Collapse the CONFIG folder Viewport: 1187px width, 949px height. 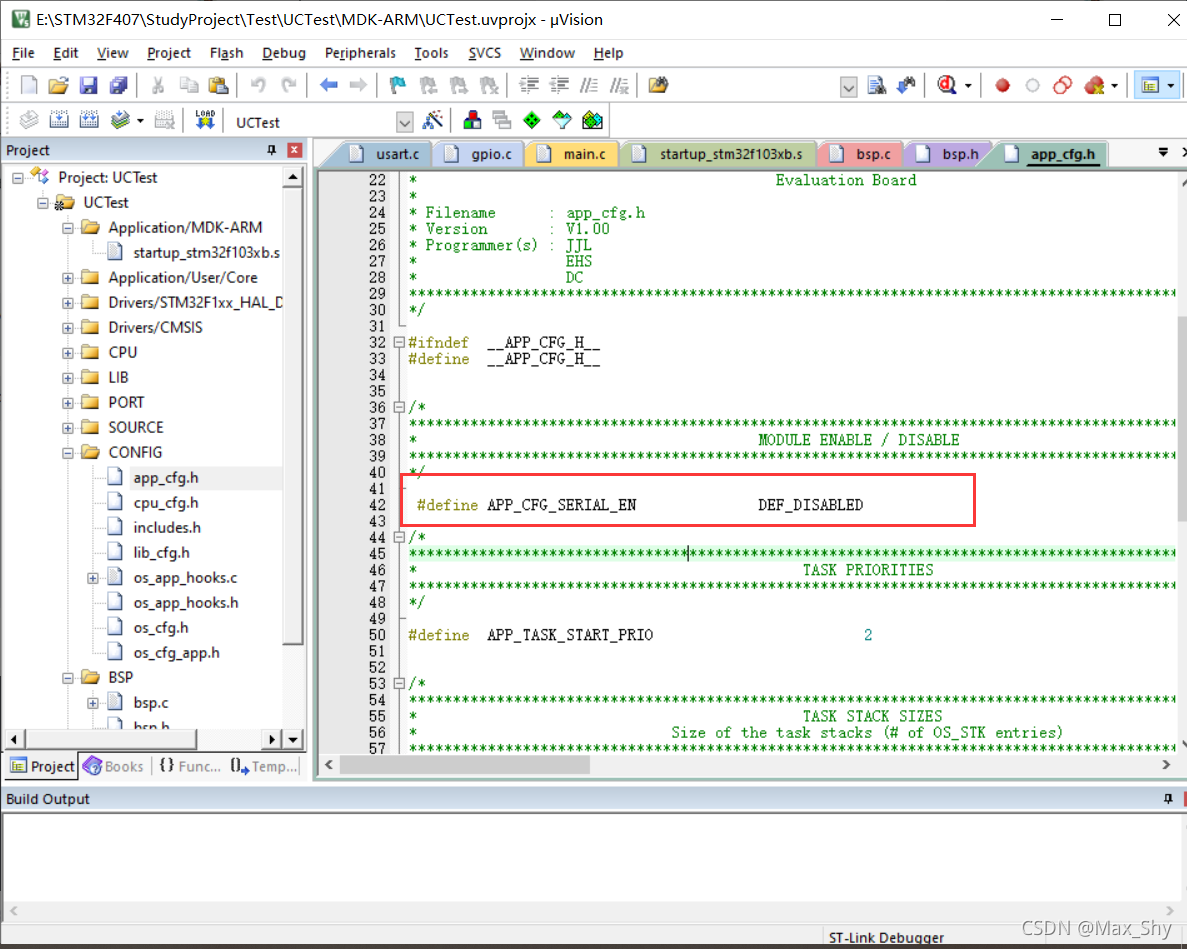click(68, 453)
